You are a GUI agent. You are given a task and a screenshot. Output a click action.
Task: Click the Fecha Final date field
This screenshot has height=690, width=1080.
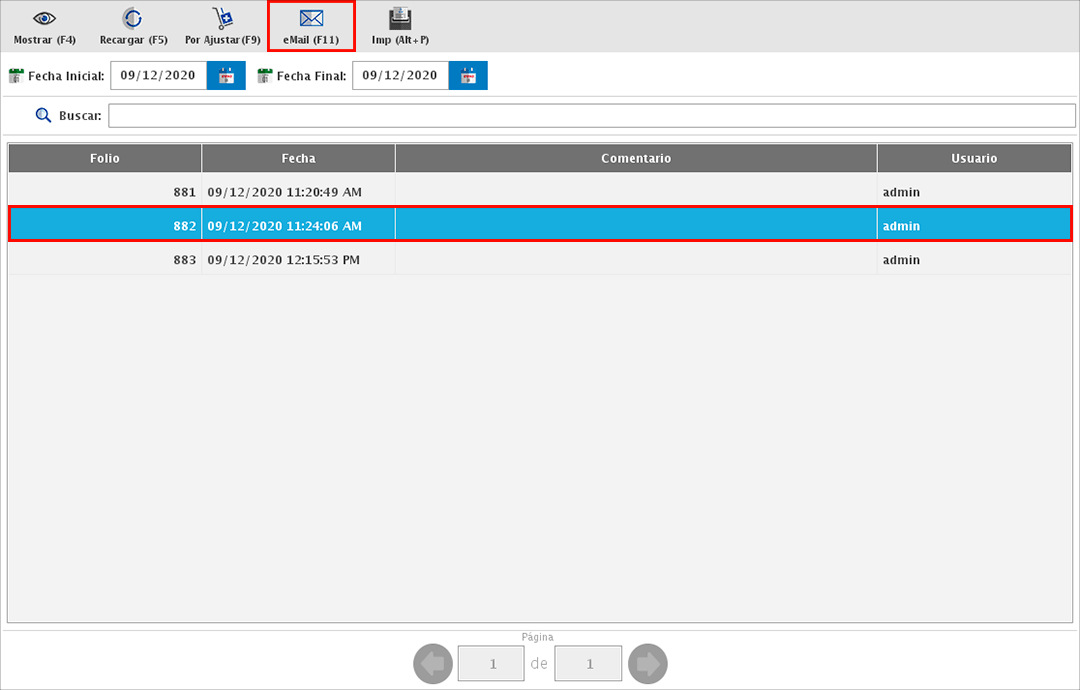pos(399,76)
